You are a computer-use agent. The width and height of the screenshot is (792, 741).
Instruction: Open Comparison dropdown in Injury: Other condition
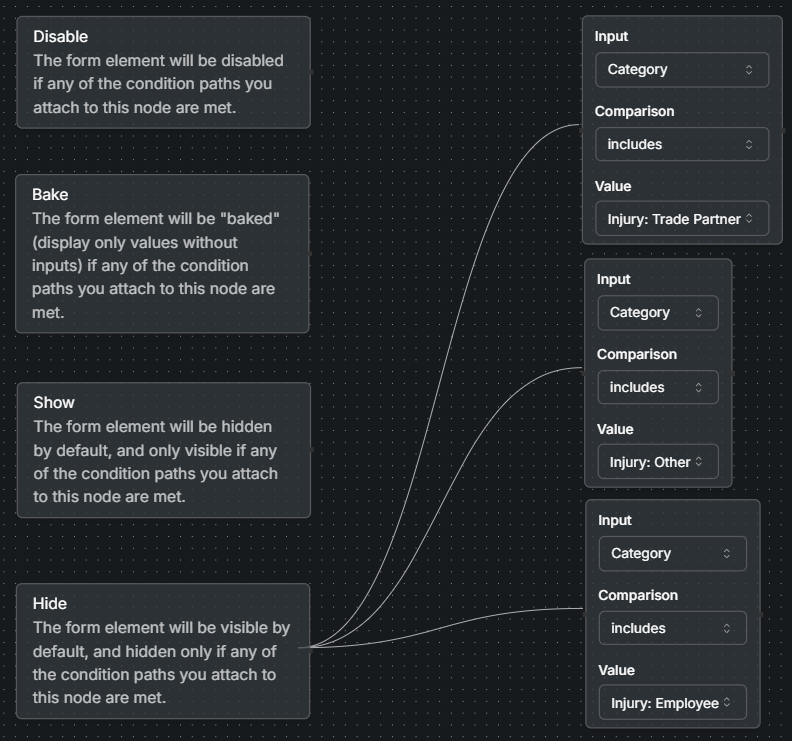tap(657, 388)
